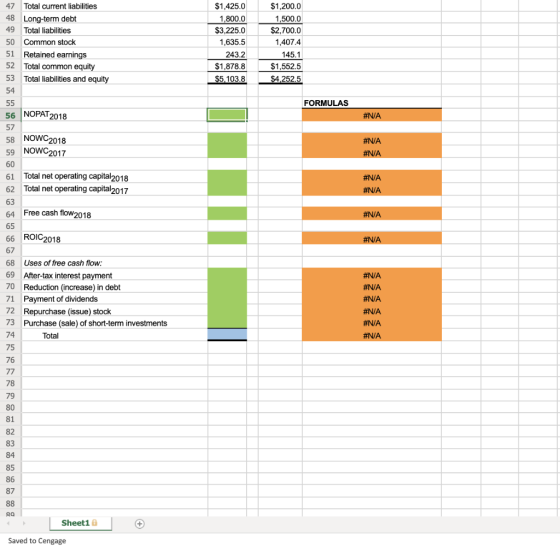Viewport: 560px width, 546px height.
Task: Click #N/A formula cell in row 62
Action: tap(371, 189)
